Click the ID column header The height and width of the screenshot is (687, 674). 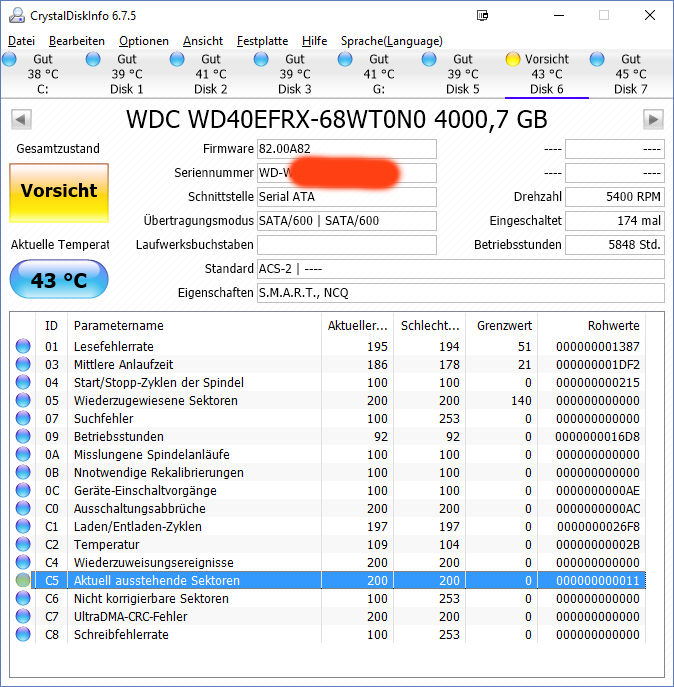[51, 326]
